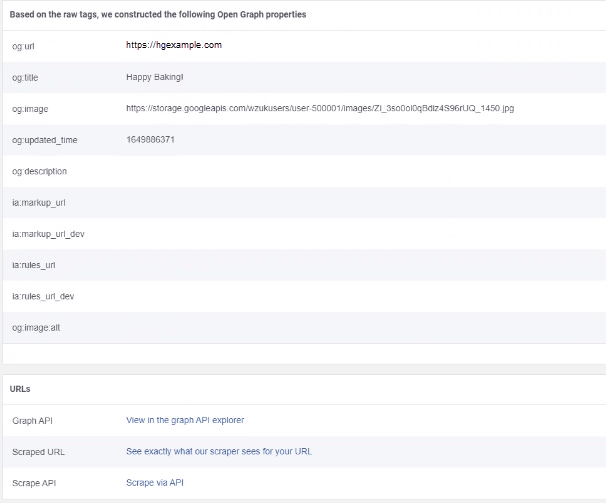The image size is (606, 503).
Task: Click the ia:markup_url property label
Action: 39,202
